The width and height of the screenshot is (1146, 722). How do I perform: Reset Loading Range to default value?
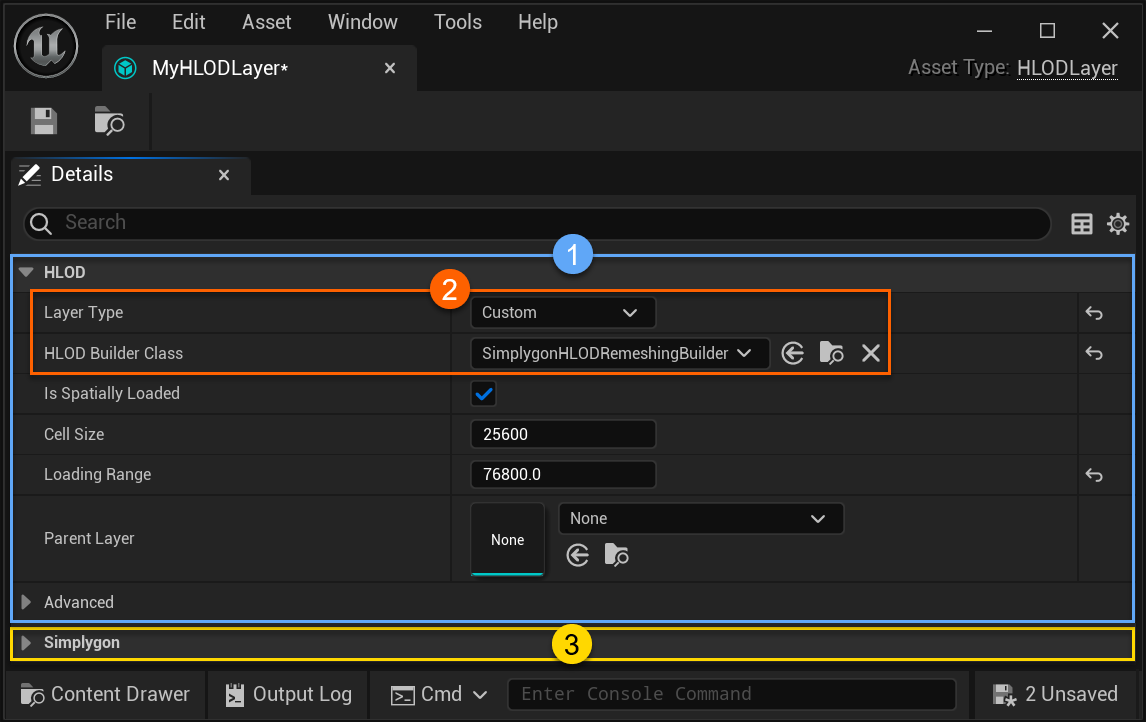[x=1094, y=475]
